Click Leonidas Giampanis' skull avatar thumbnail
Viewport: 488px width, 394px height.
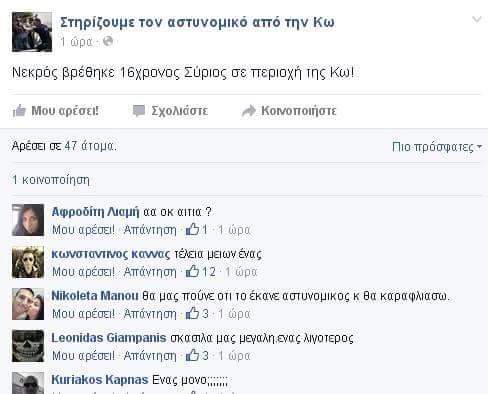(x=28, y=346)
